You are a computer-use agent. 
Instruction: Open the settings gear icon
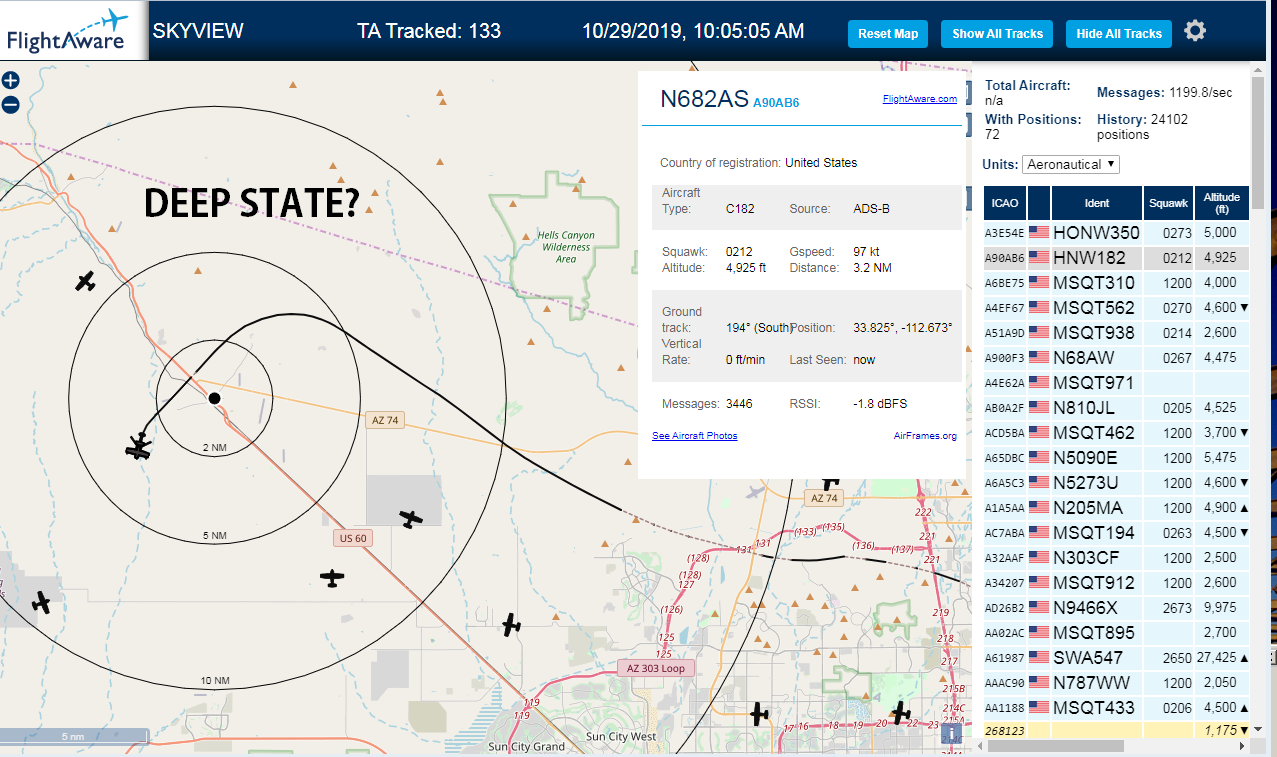[x=1195, y=31]
